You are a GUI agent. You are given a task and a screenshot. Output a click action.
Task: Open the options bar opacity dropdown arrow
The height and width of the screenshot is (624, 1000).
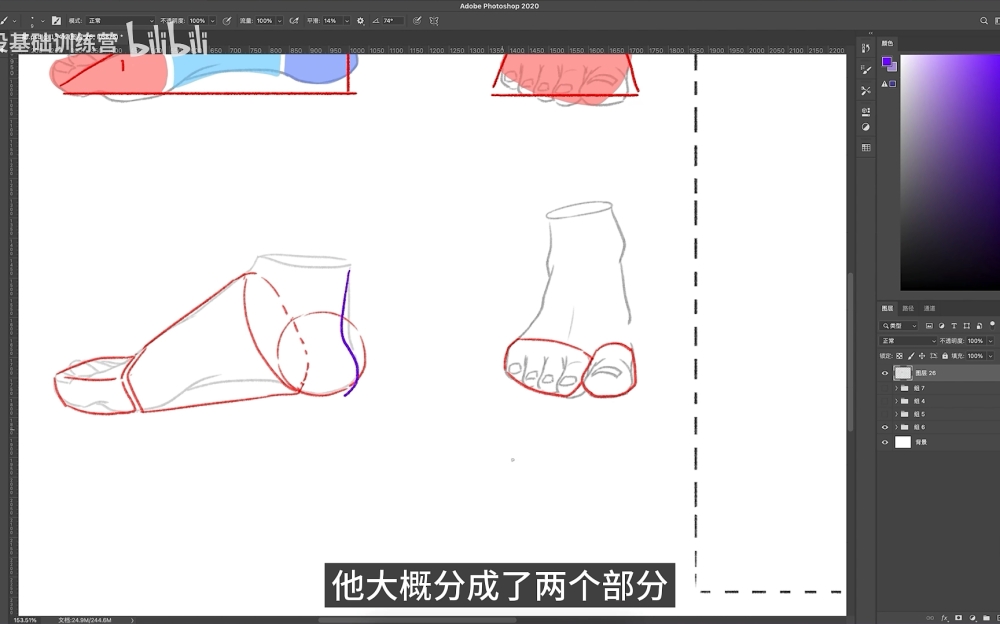pyautogui.click(x=212, y=21)
